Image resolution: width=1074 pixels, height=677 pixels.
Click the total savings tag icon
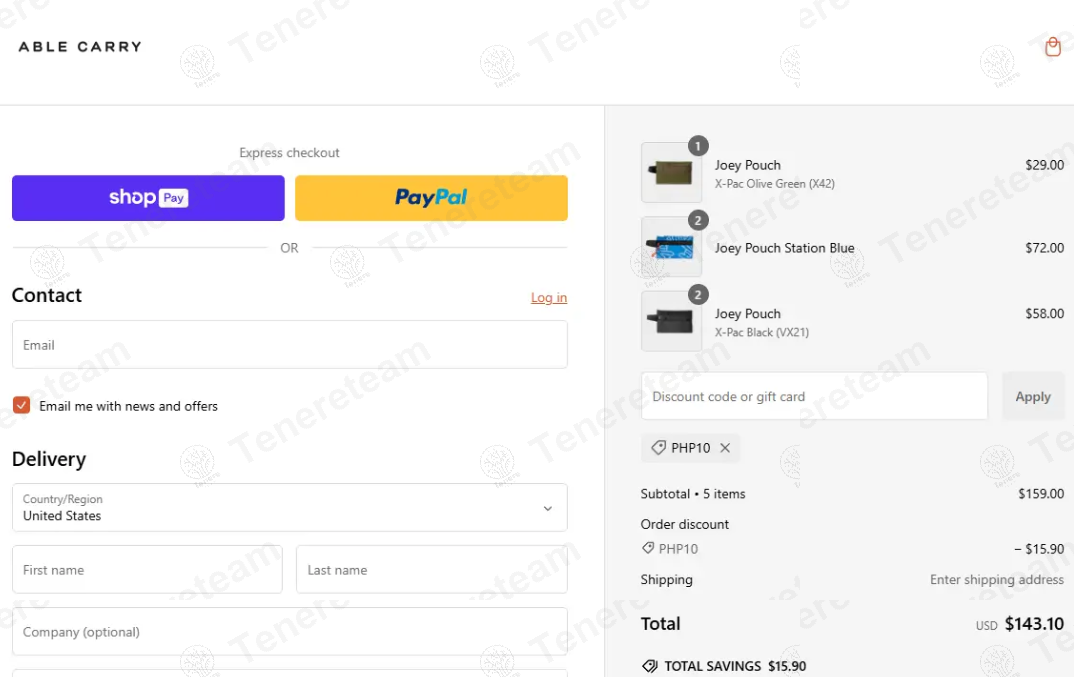click(x=650, y=666)
